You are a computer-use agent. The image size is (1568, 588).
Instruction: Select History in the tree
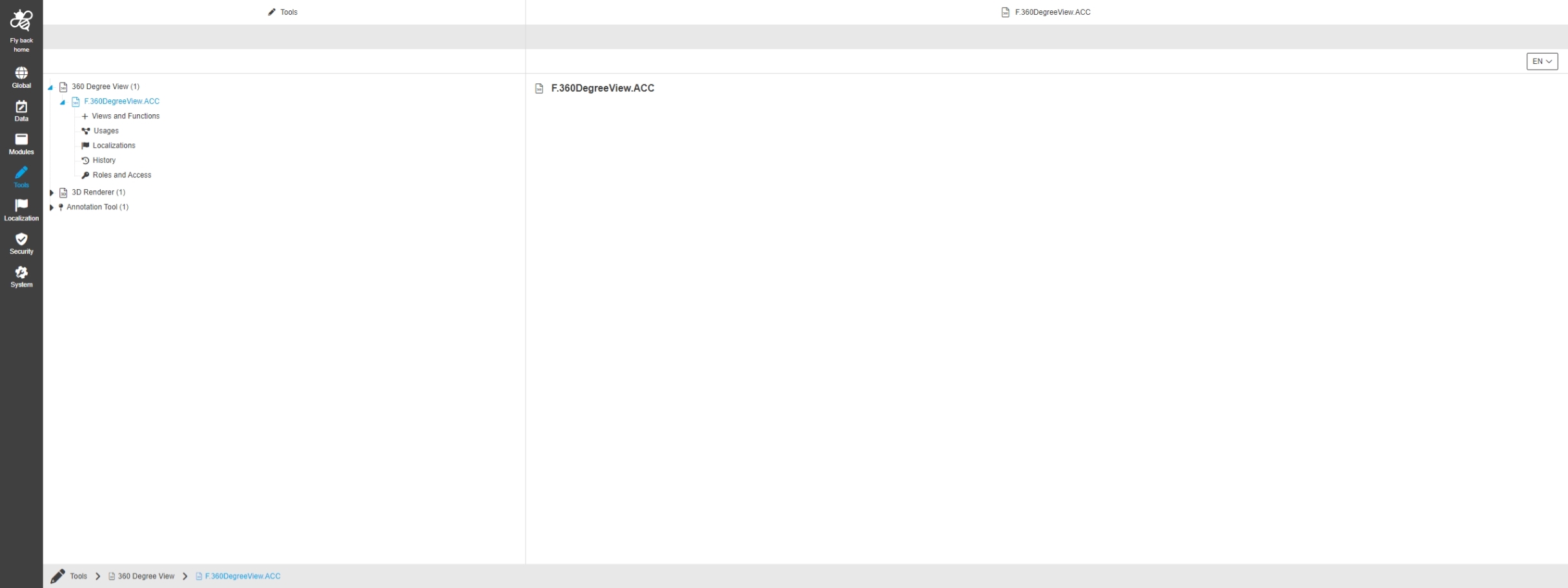(x=104, y=161)
